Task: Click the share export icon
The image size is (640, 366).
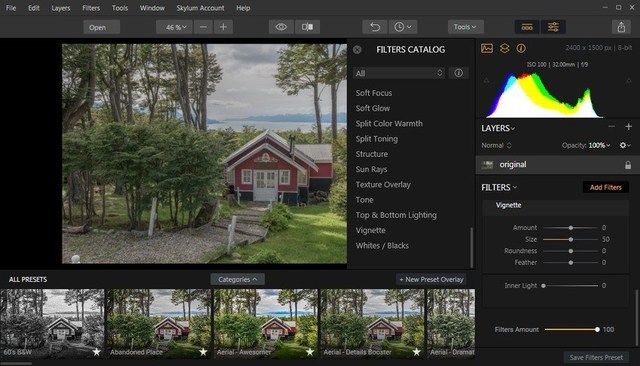Action: [621, 27]
